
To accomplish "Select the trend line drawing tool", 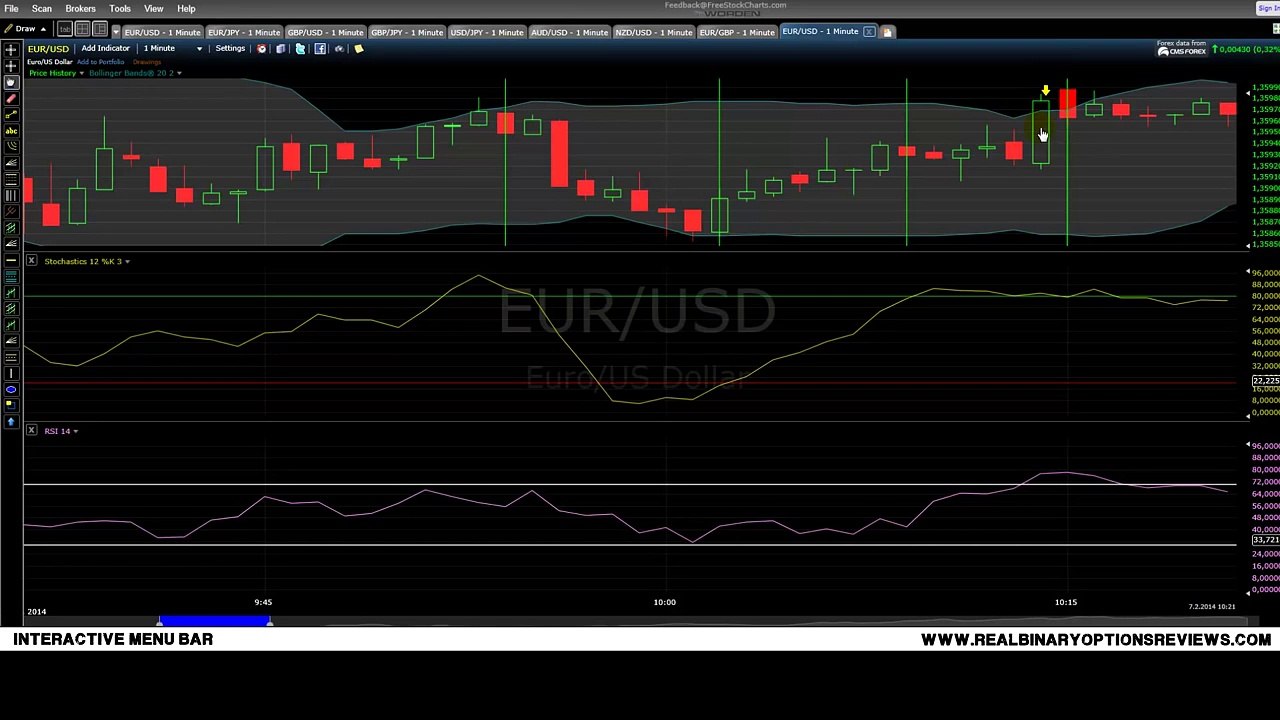I will point(11,113).
